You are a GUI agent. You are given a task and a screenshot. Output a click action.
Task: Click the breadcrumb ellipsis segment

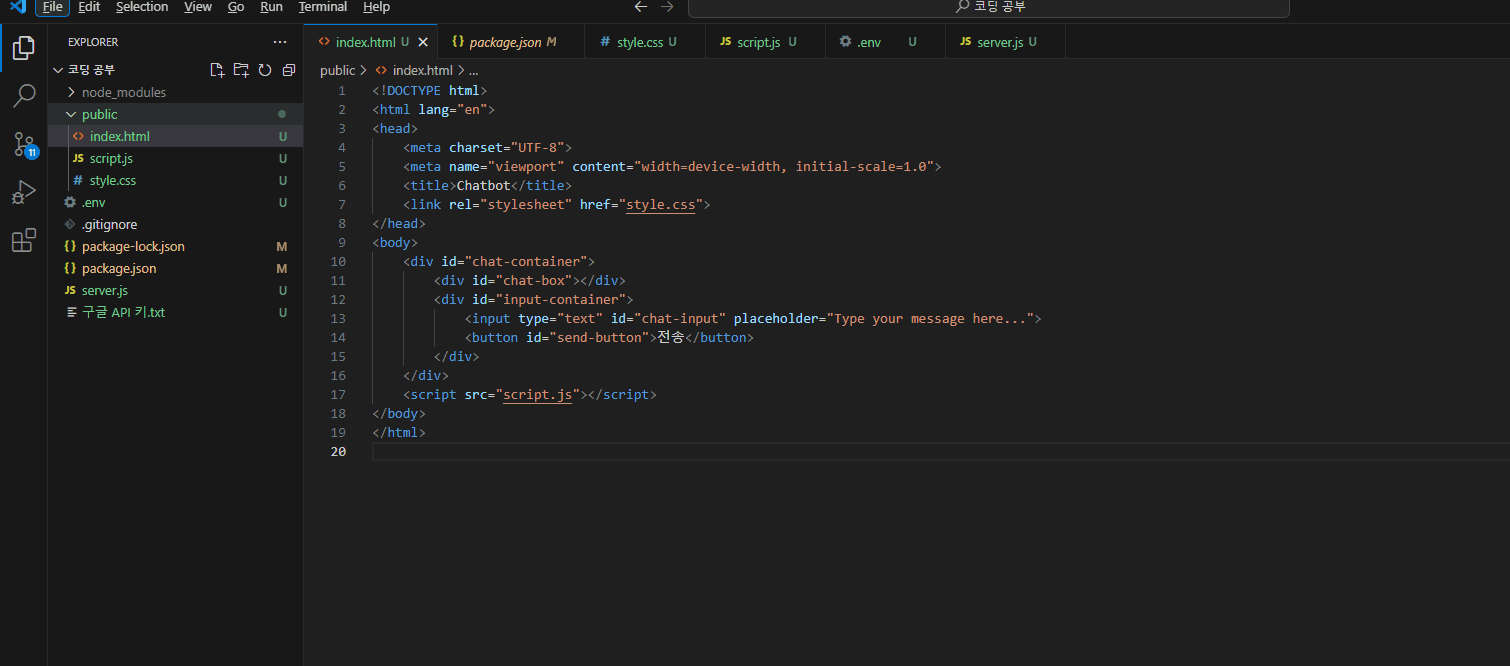(473, 70)
